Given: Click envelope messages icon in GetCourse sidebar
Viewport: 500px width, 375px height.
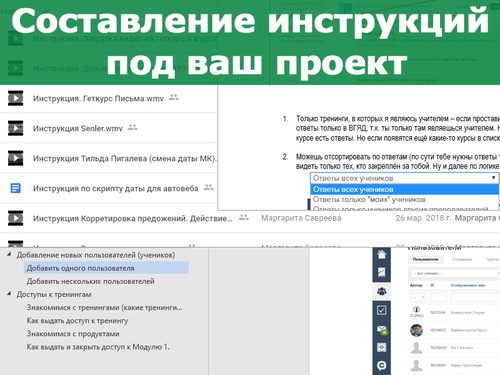Looking at the screenshot, I should tap(382, 330).
